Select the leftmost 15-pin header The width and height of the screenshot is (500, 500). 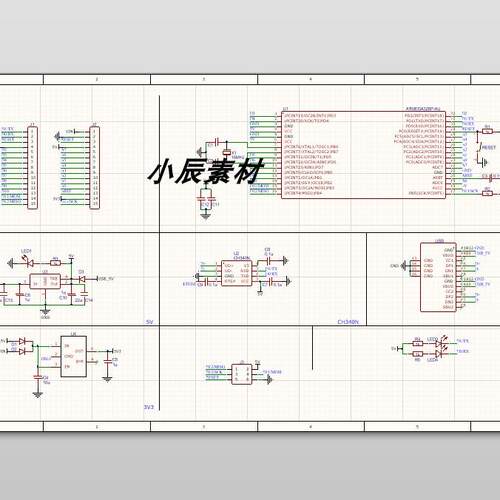[32, 168]
